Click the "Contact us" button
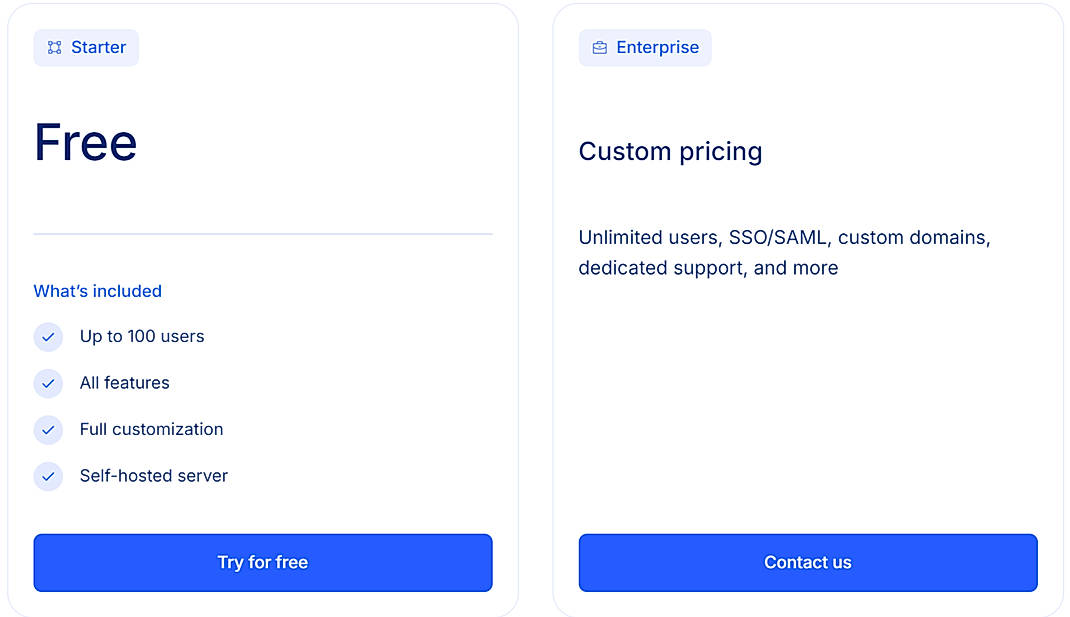This screenshot has width=1070, height=617. pyautogui.click(x=807, y=562)
